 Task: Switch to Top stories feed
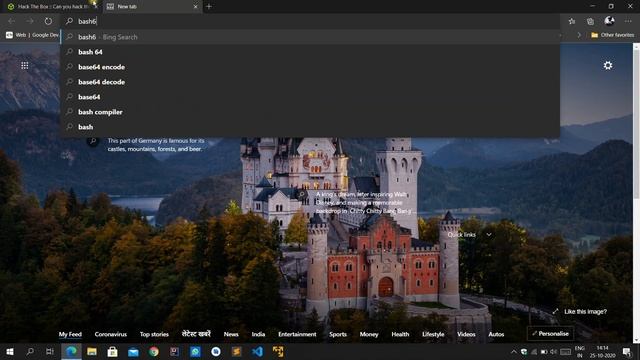[154, 334]
